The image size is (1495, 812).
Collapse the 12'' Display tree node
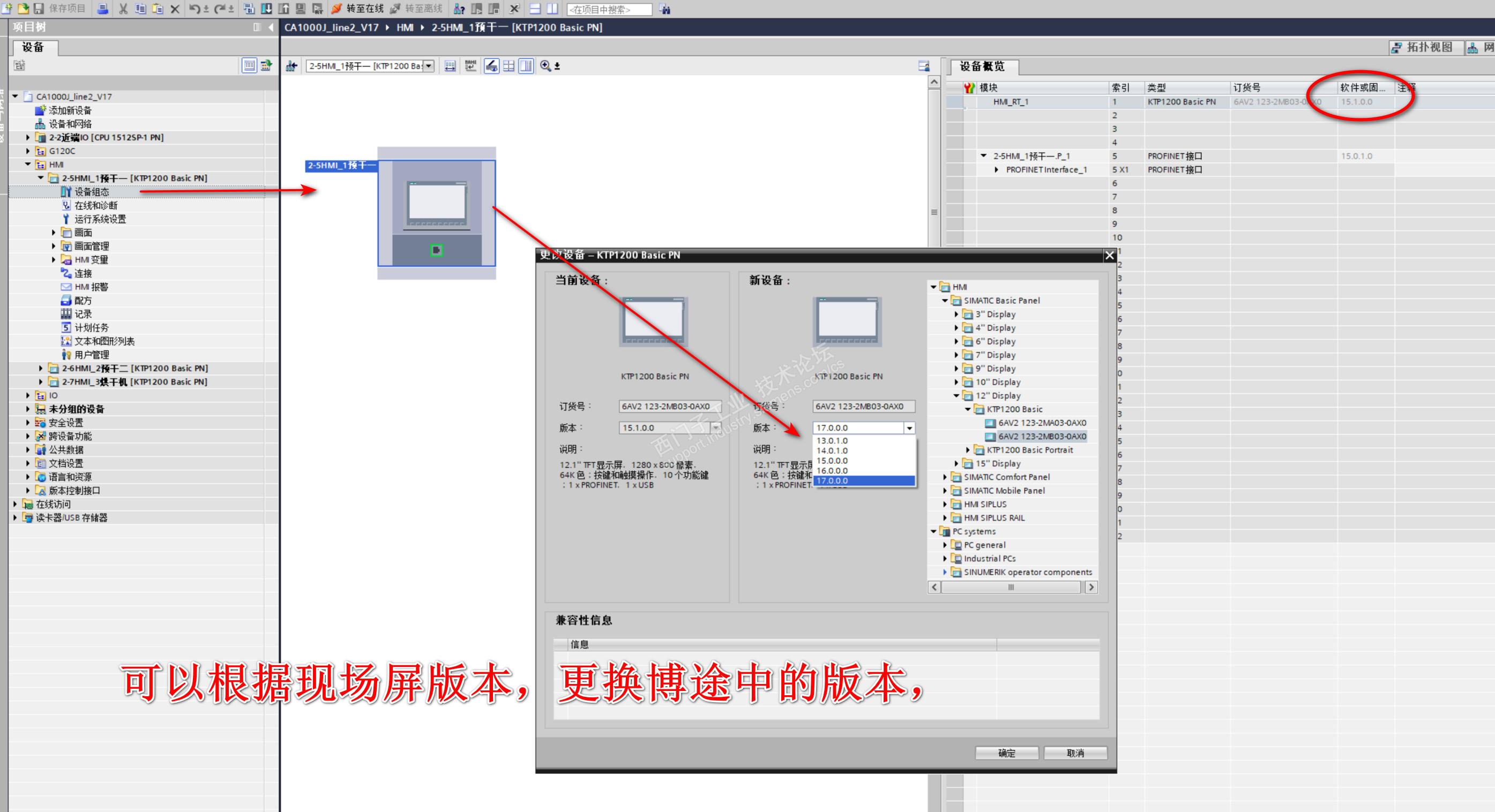(x=956, y=396)
